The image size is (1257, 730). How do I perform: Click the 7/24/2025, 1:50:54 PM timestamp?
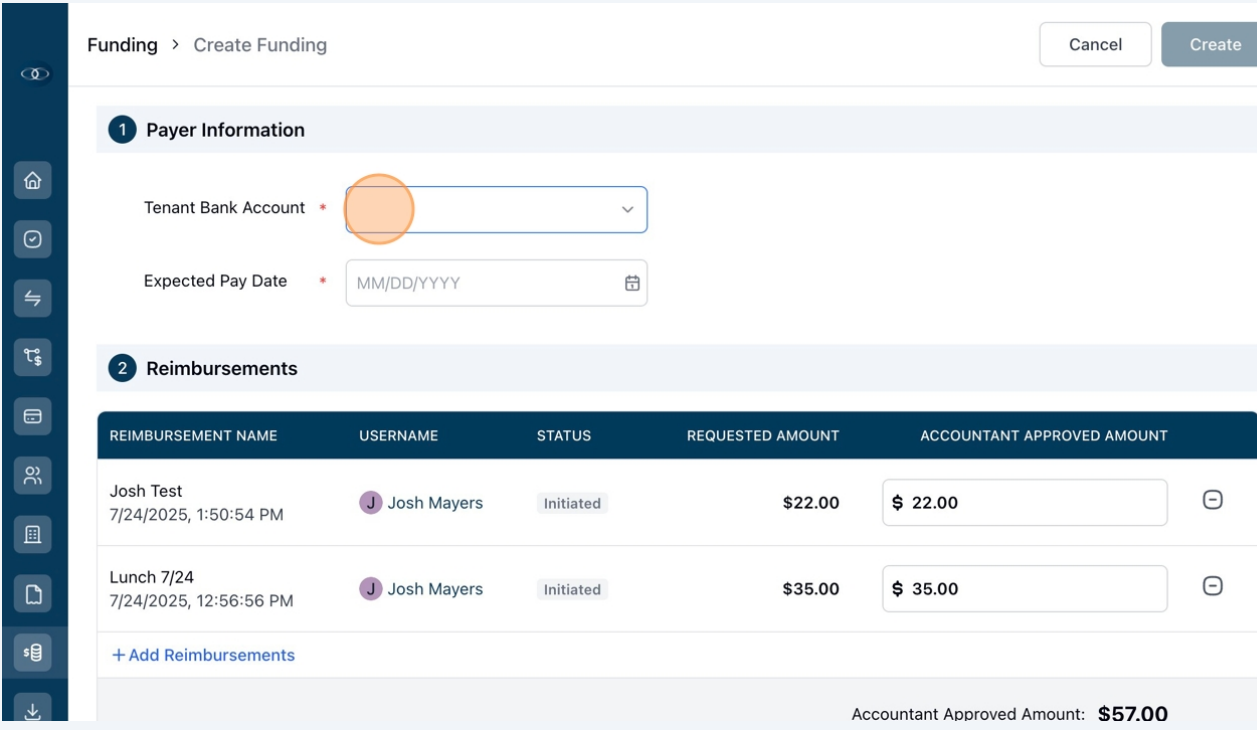[196, 515]
